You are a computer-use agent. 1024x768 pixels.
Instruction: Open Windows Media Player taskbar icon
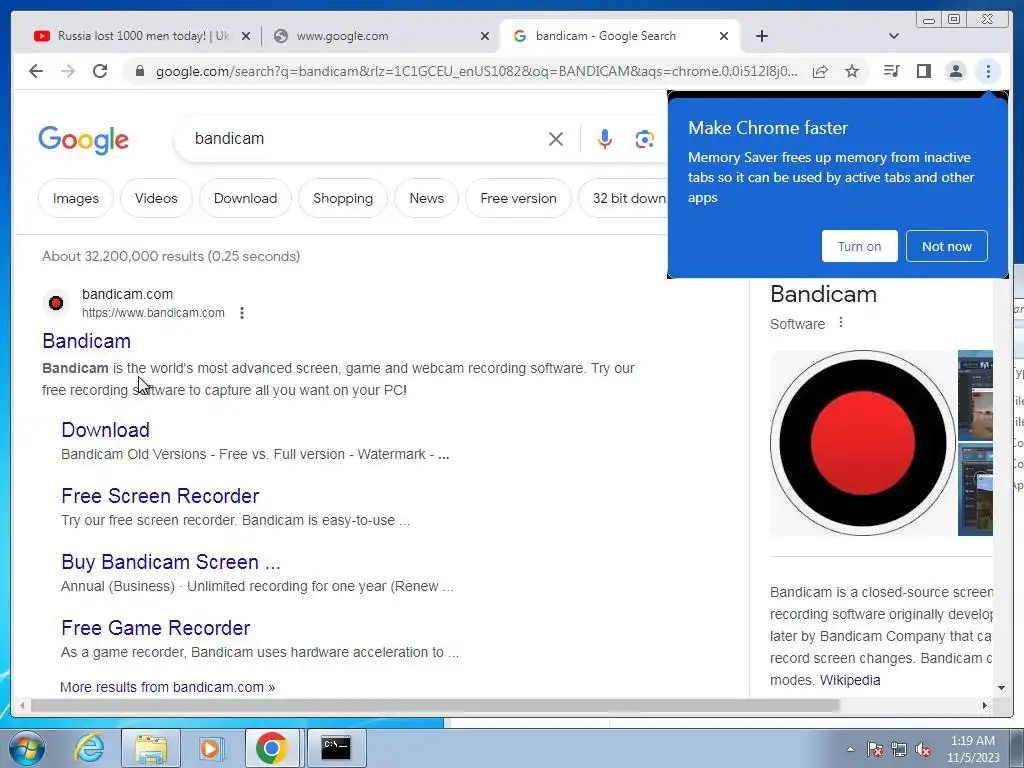pyautogui.click(x=211, y=748)
